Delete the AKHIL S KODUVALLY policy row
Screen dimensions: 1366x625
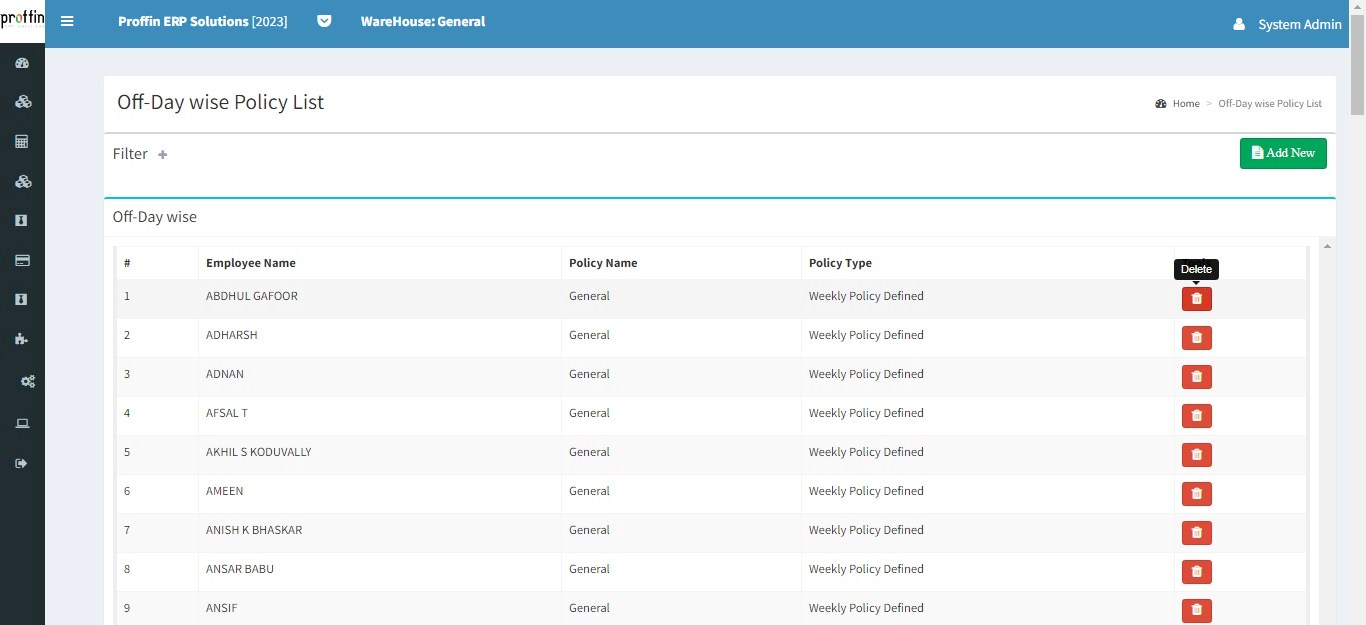[1197, 455]
